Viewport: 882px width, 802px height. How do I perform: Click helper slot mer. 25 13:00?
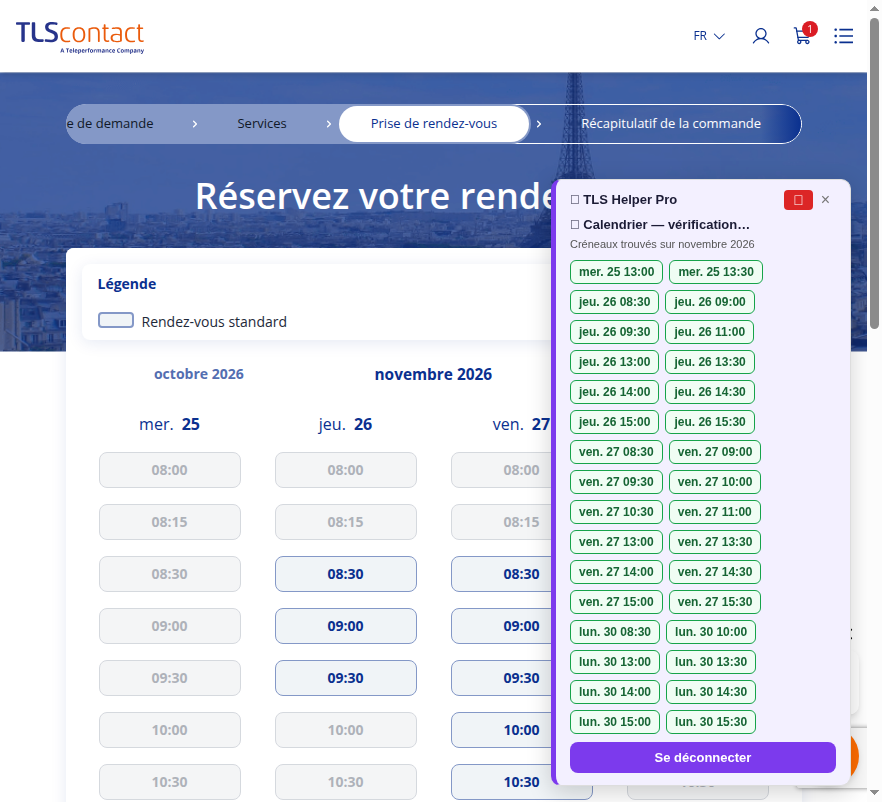coord(616,272)
